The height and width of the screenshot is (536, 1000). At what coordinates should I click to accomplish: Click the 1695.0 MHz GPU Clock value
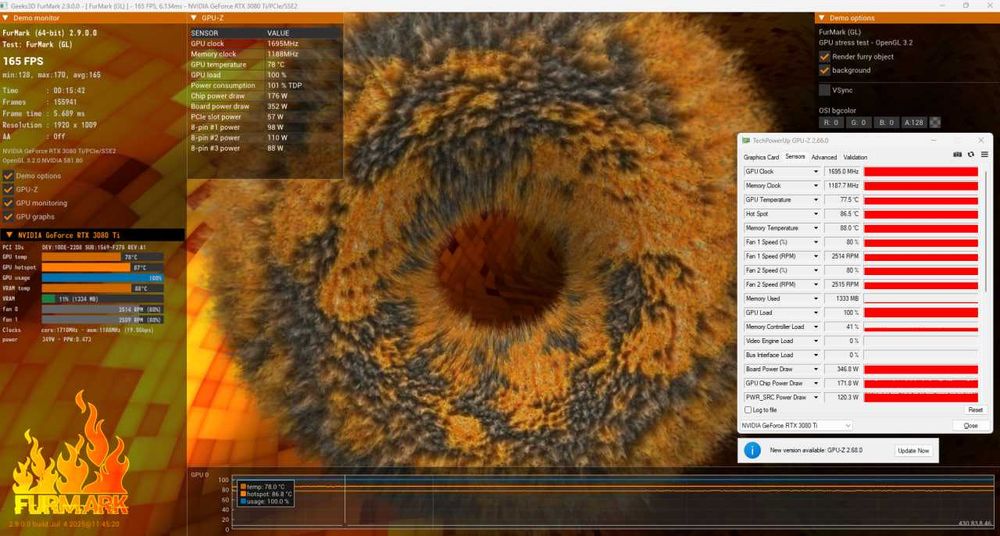pos(842,172)
